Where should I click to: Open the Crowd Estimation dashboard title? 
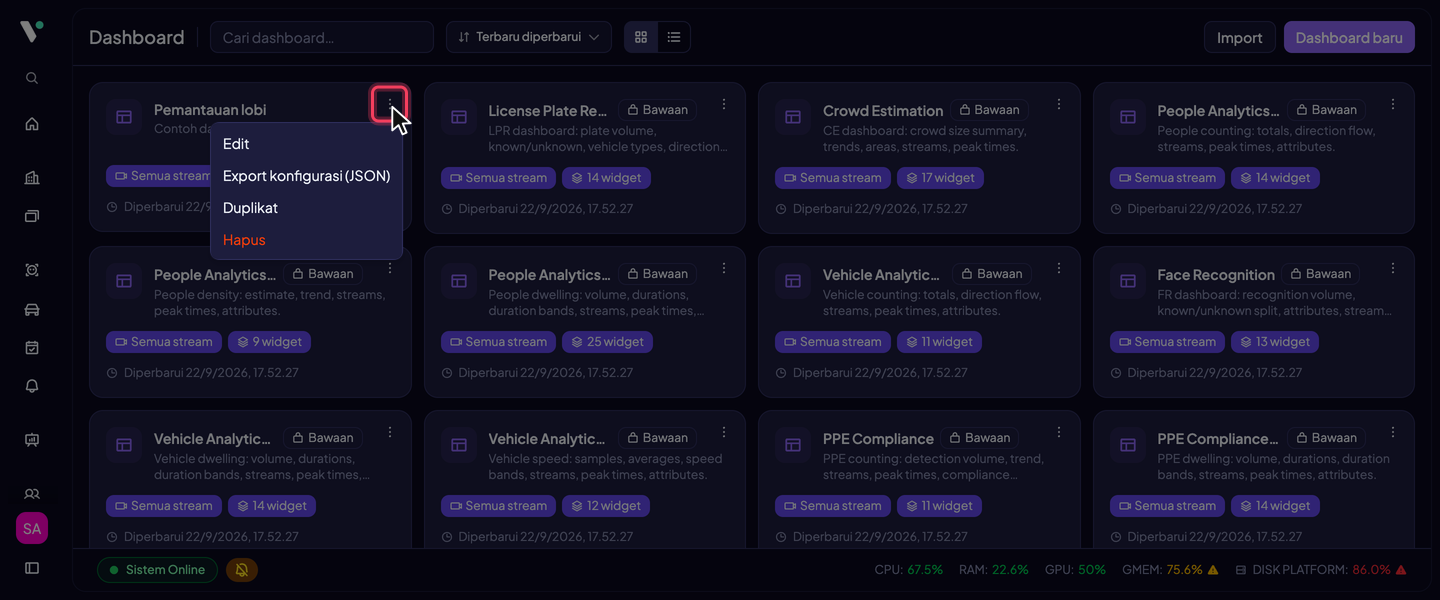tap(883, 111)
